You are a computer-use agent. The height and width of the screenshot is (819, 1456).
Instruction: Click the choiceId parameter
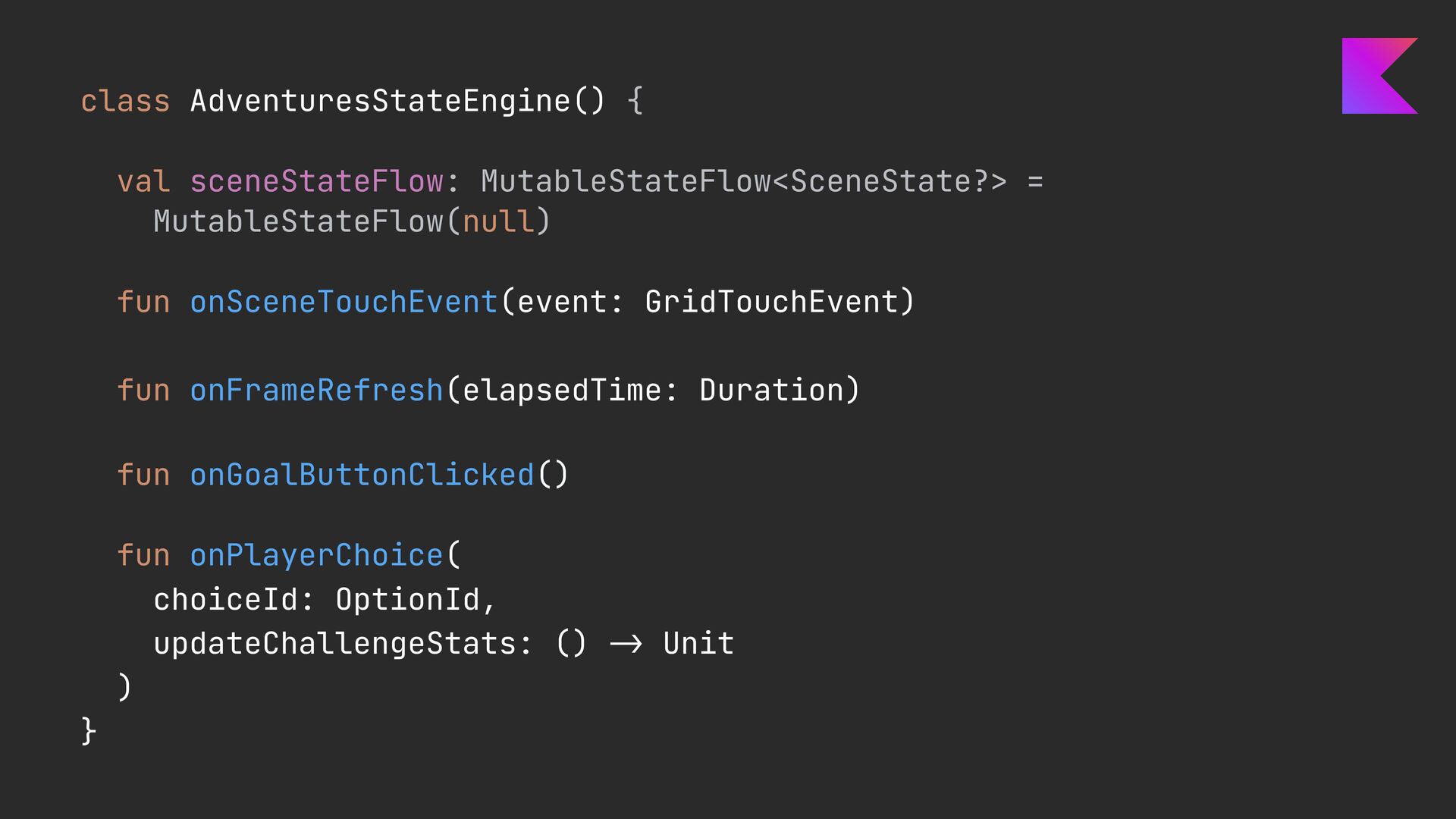[225, 599]
